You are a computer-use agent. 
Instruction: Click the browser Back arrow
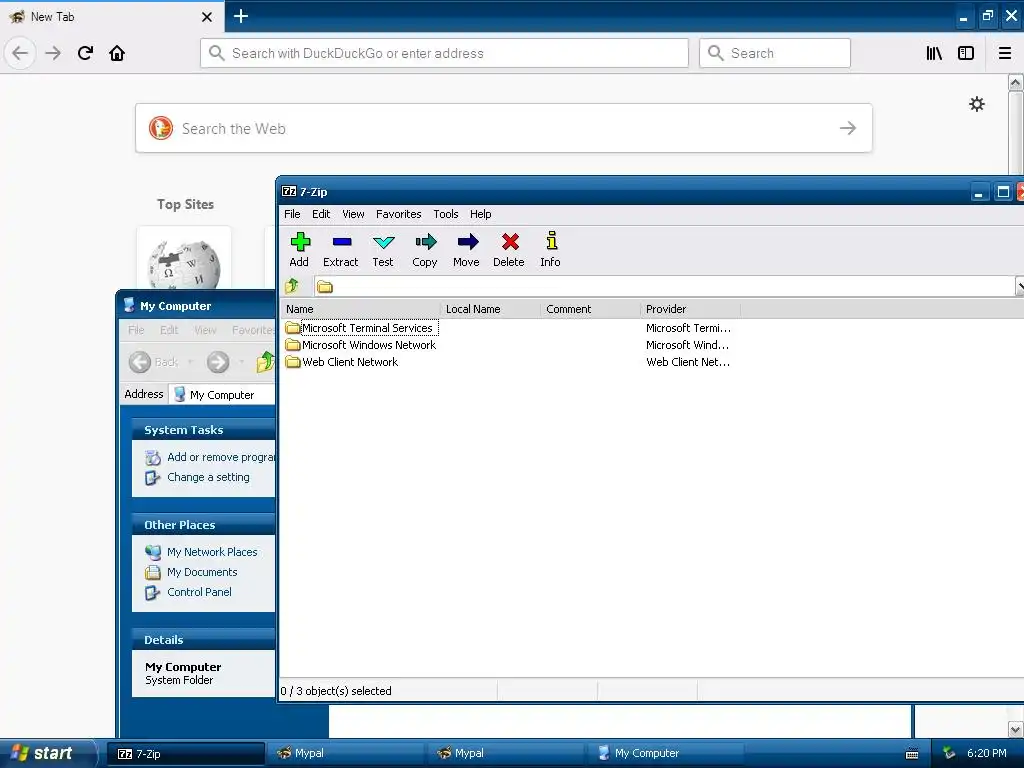(20, 53)
